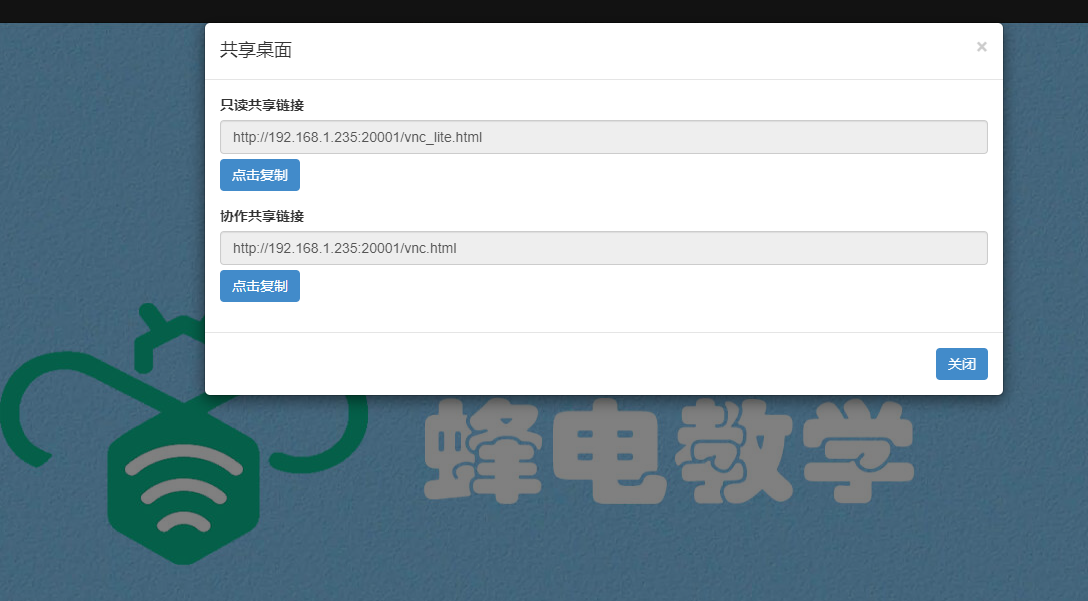Image resolution: width=1088 pixels, height=601 pixels.
Task: Copy the 协作共享链接 with its 点击复制 button
Action: pos(260,286)
